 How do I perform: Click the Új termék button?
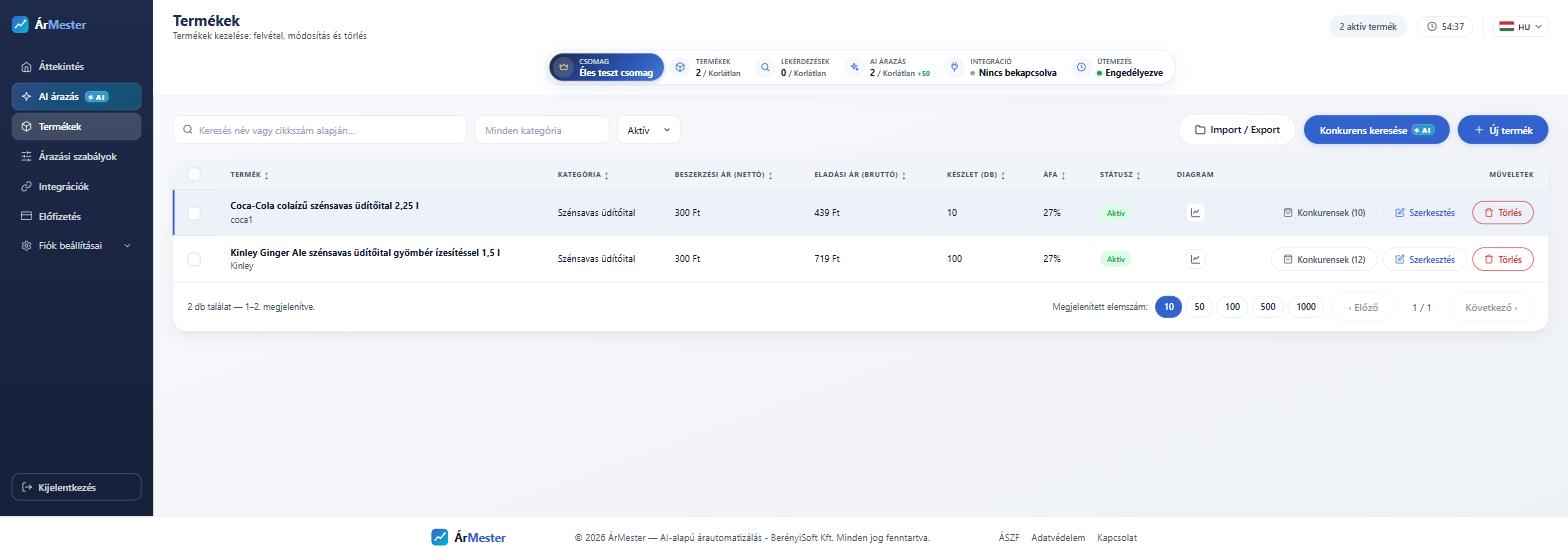(x=1502, y=130)
